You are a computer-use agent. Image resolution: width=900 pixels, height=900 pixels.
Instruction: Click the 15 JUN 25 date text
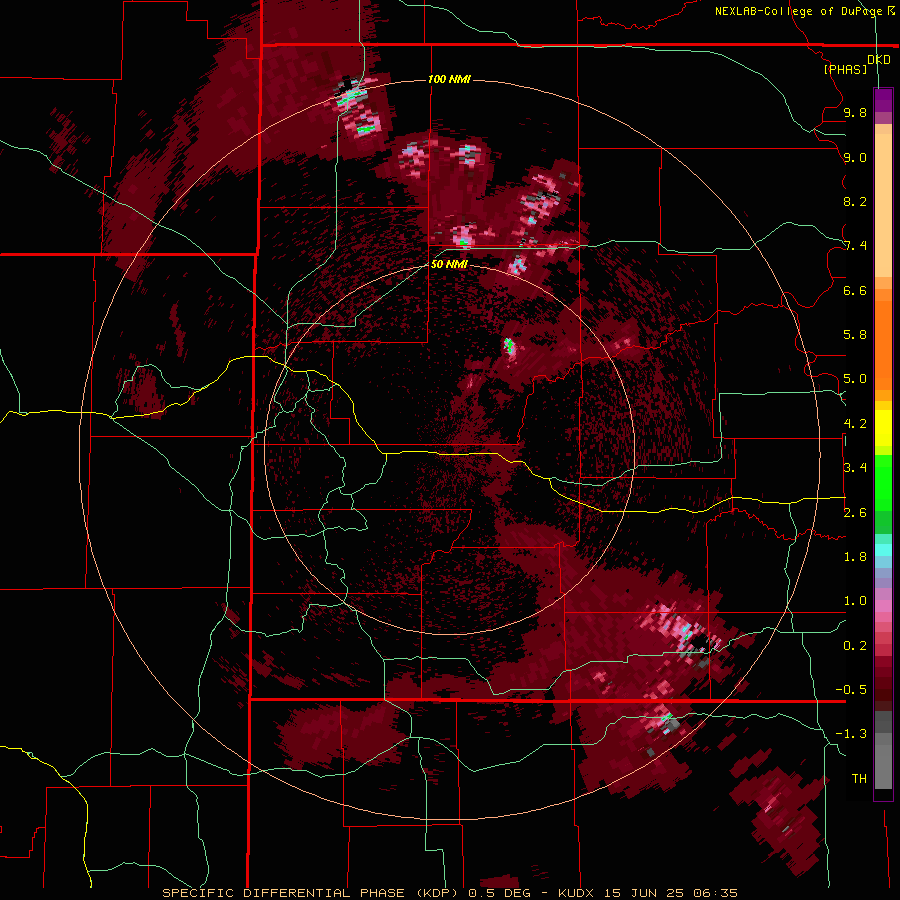tap(643, 893)
